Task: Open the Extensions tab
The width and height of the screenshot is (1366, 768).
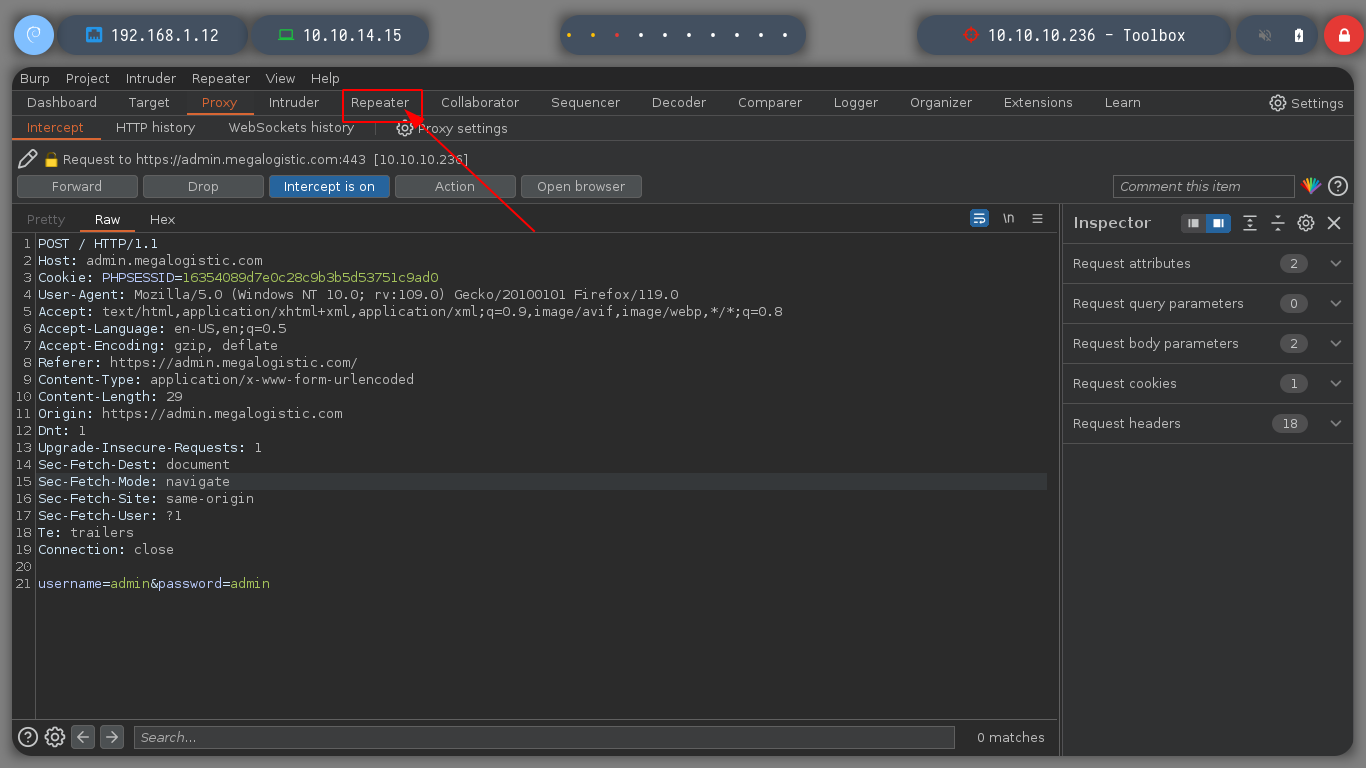Action: pos(1038,103)
